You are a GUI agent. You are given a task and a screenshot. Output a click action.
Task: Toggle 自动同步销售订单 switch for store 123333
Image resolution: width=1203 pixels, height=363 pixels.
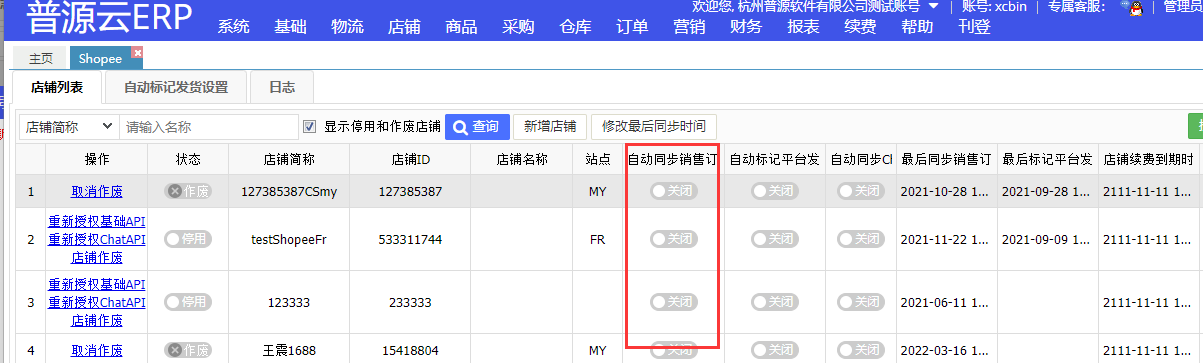click(673, 302)
